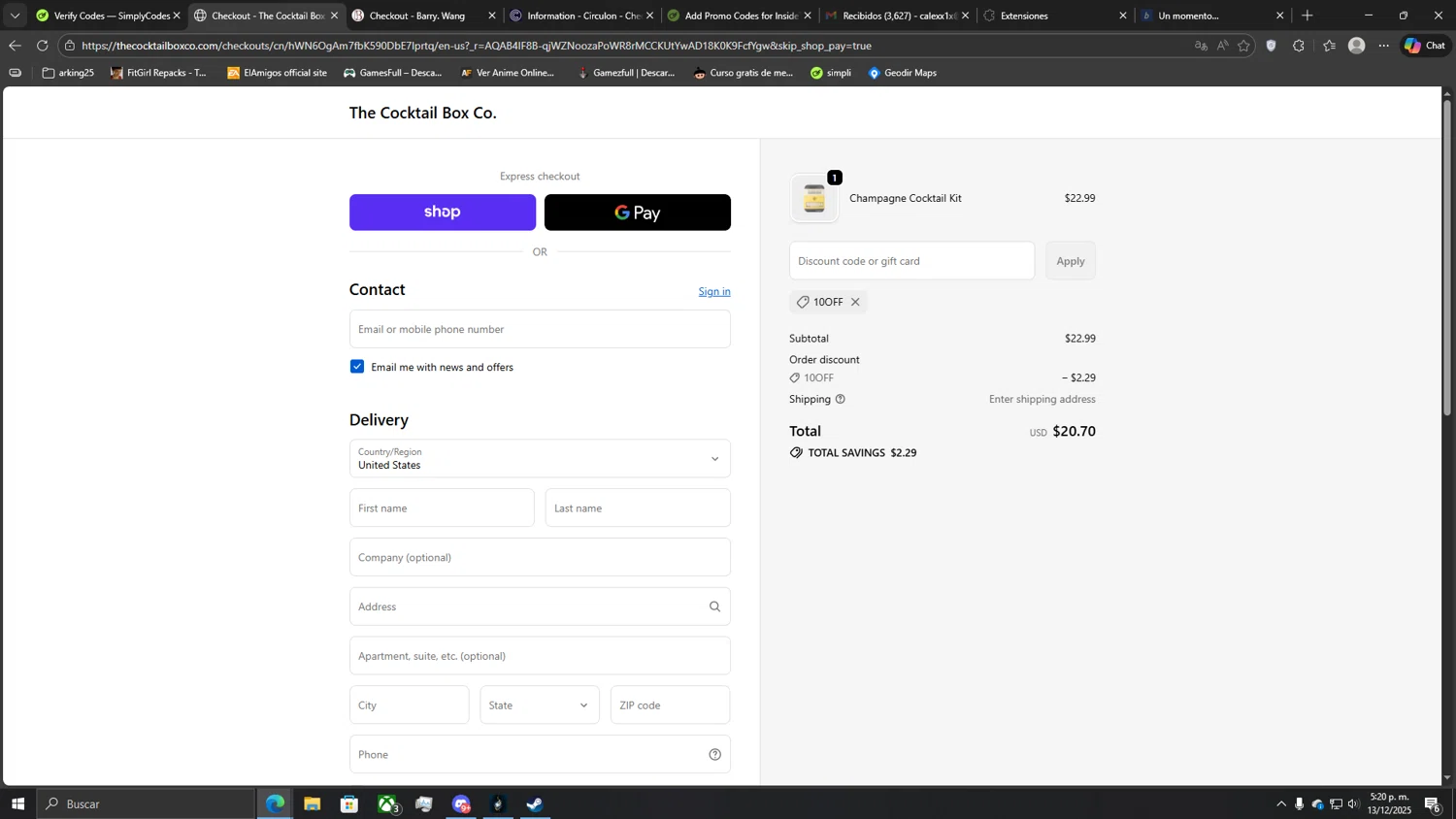Open browser Extensions puzzle icon

pos(1299,46)
